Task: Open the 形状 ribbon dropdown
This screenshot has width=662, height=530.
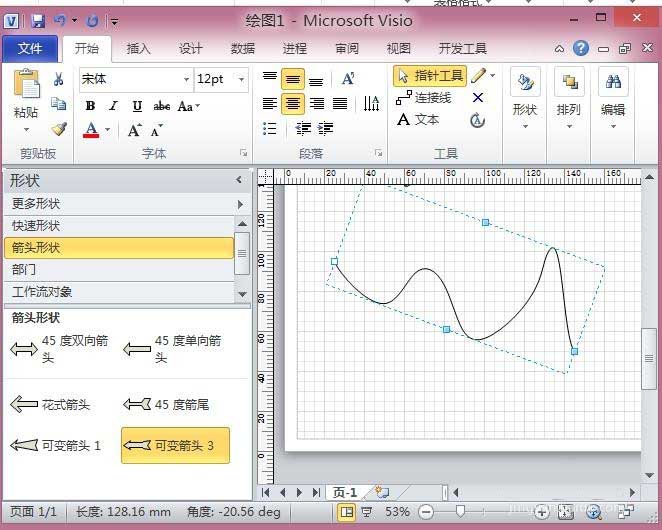Action: click(x=525, y=99)
